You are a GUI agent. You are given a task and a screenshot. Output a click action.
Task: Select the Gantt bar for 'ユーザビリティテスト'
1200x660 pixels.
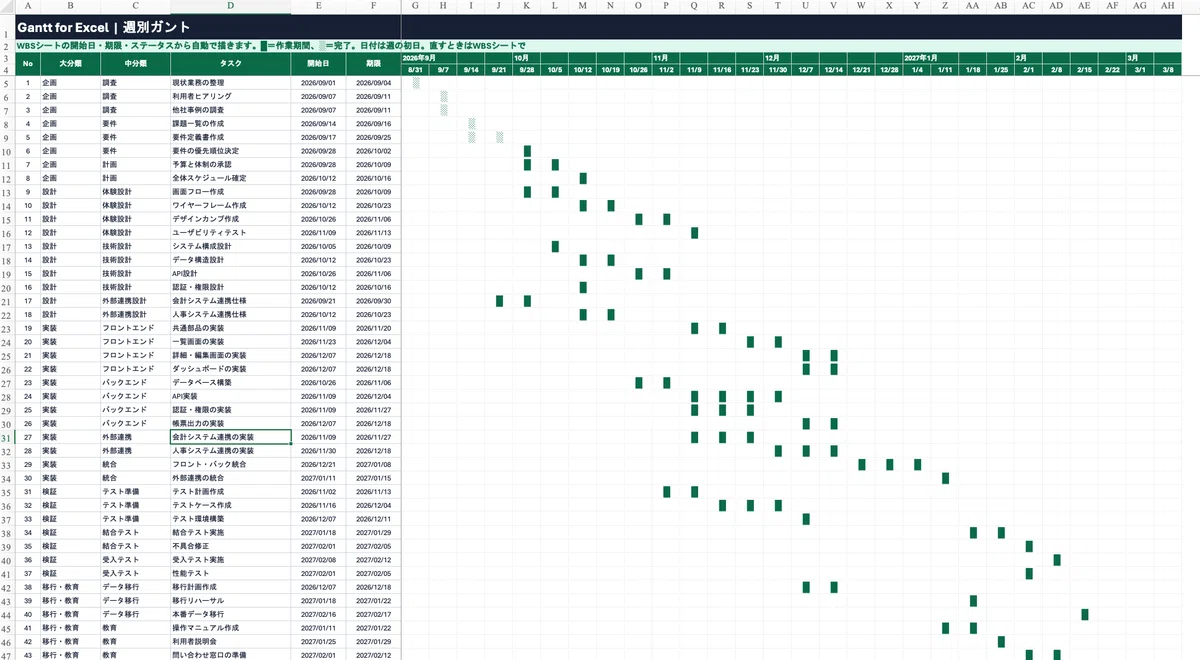(x=694, y=232)
